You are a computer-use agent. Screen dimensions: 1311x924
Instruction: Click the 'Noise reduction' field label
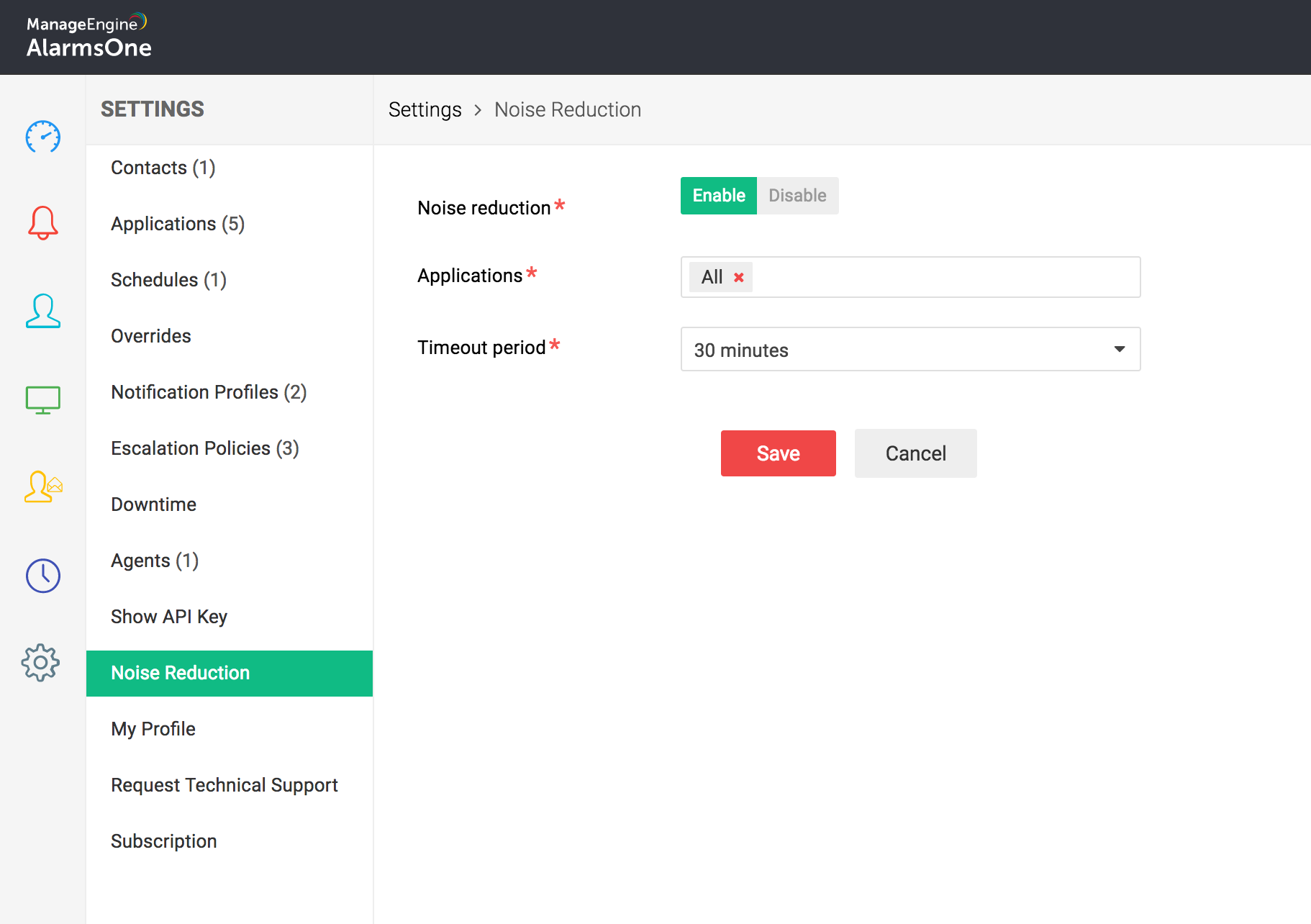(484, 208)
